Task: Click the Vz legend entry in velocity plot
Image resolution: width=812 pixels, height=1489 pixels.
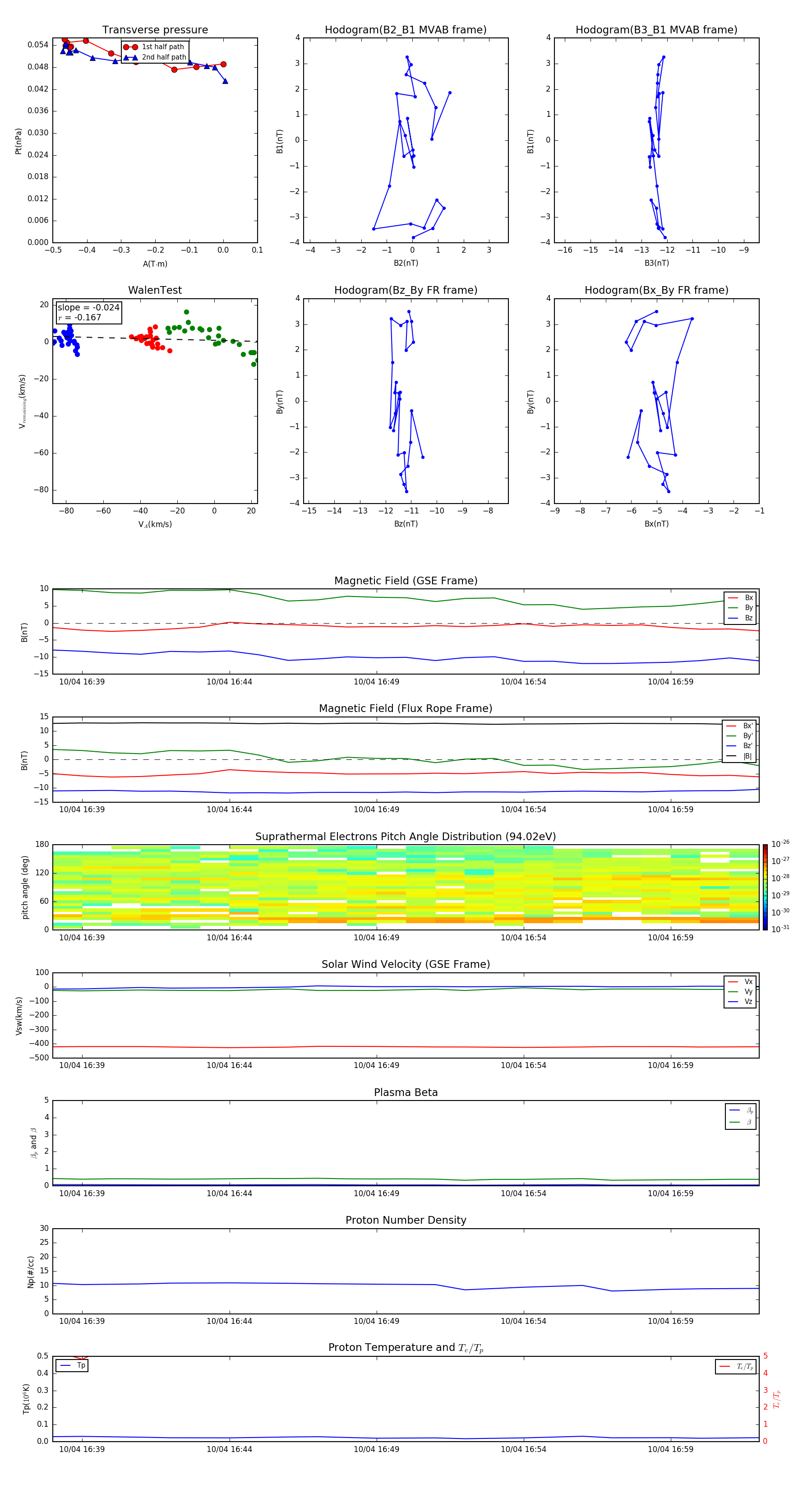Action: pos(740,1002)
